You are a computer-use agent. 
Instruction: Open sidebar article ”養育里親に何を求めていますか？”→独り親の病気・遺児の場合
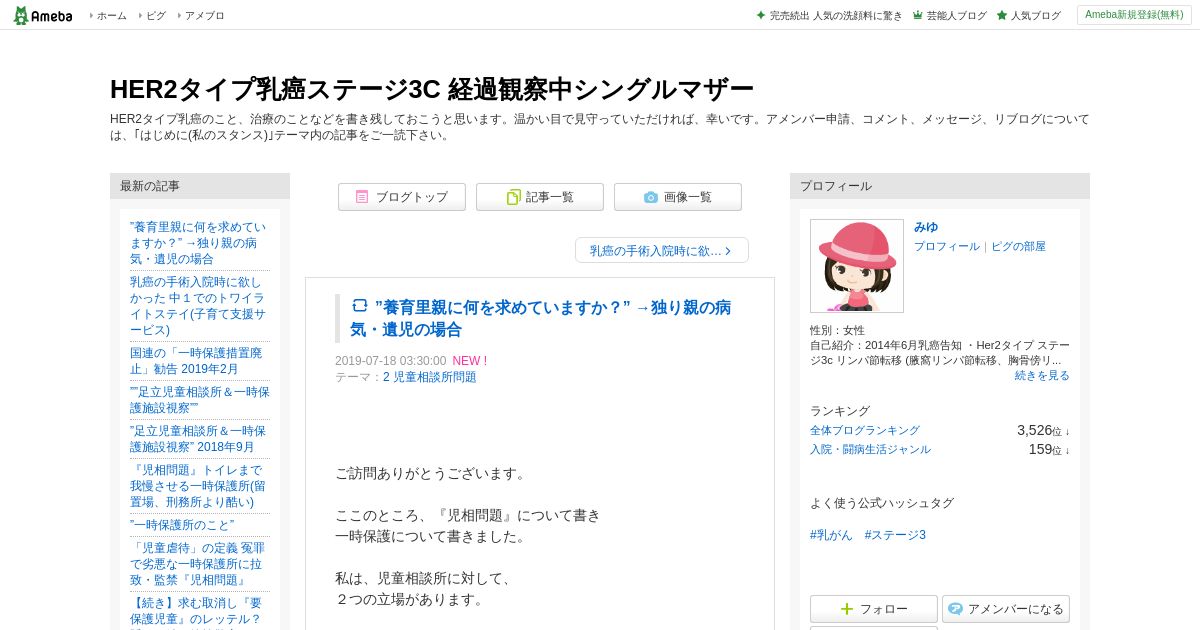coord(198,243)
